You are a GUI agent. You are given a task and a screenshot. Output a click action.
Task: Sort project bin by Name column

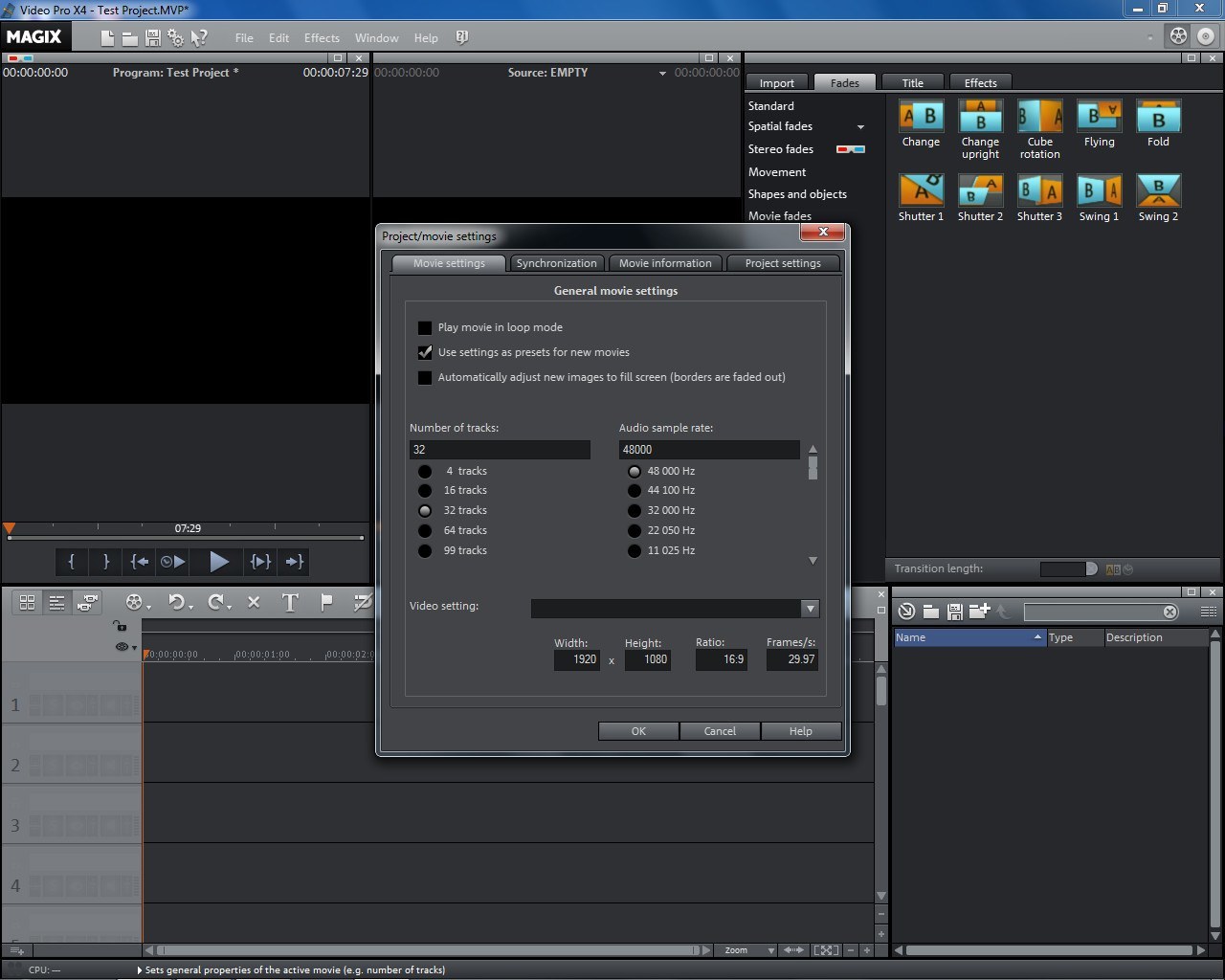point(969,637)
